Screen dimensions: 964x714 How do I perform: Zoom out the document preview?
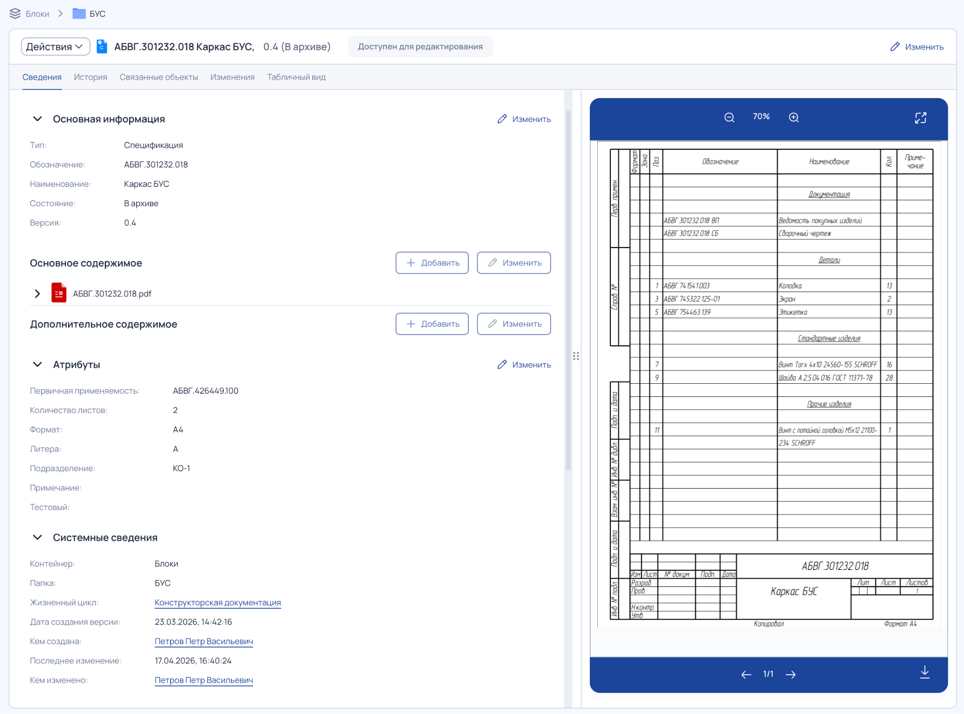(x=729, y=117)
